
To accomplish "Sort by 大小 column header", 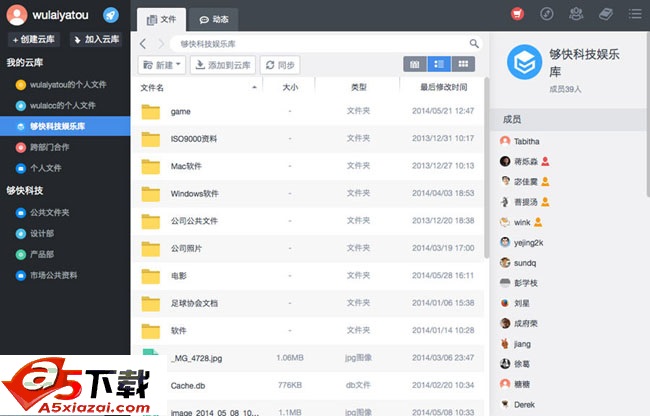I will (290, 87).
